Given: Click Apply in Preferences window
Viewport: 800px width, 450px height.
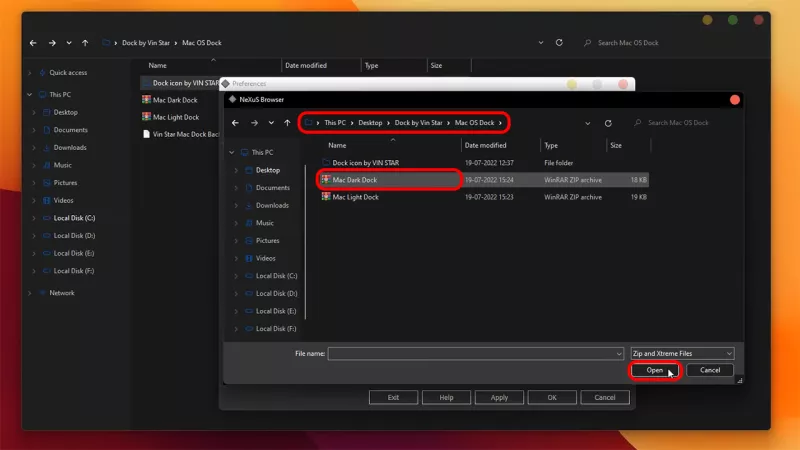Looking at the screenshot, I should point(499,397).
